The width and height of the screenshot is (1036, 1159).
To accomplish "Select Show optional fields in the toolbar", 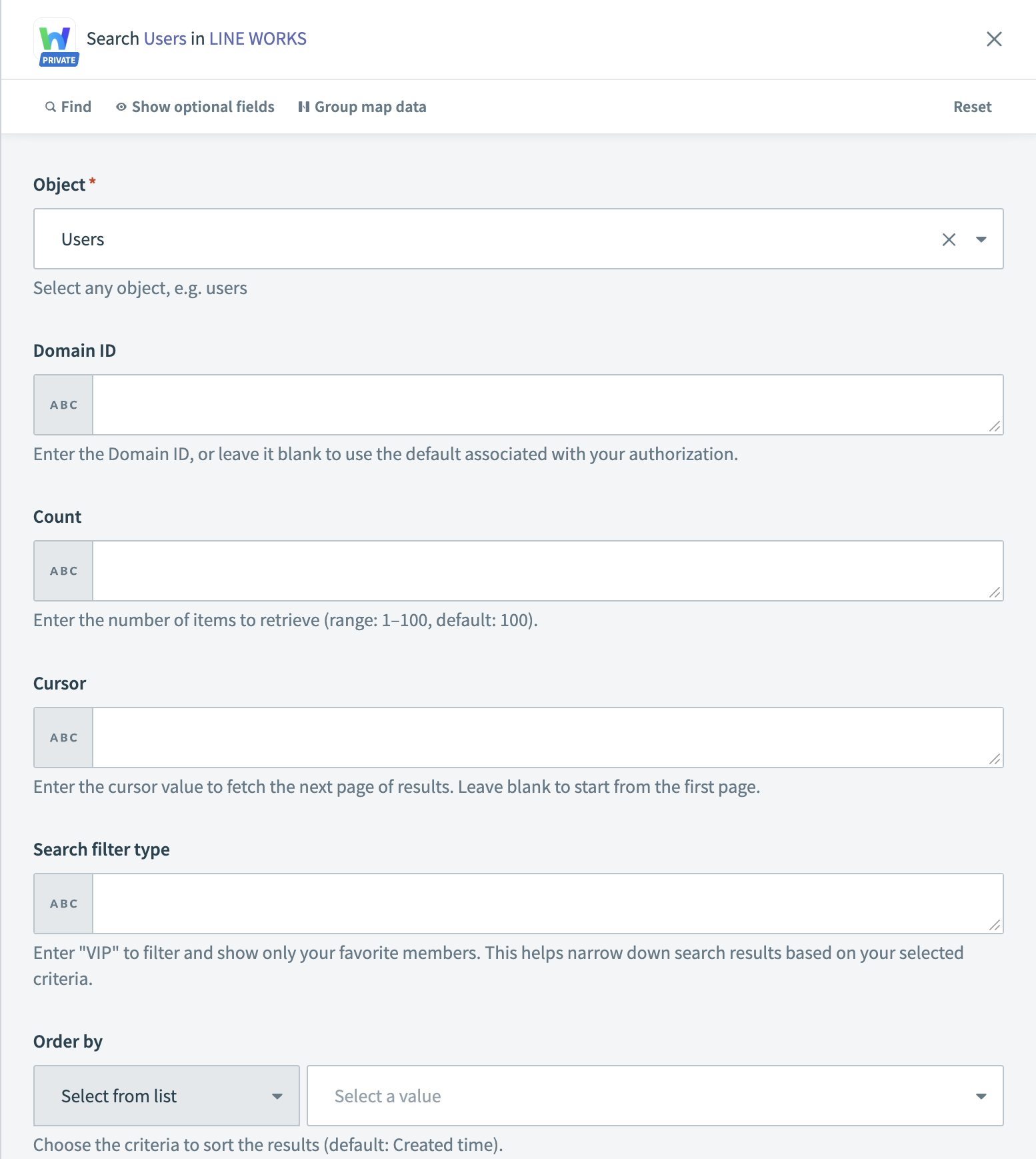I will pos(203,107).
